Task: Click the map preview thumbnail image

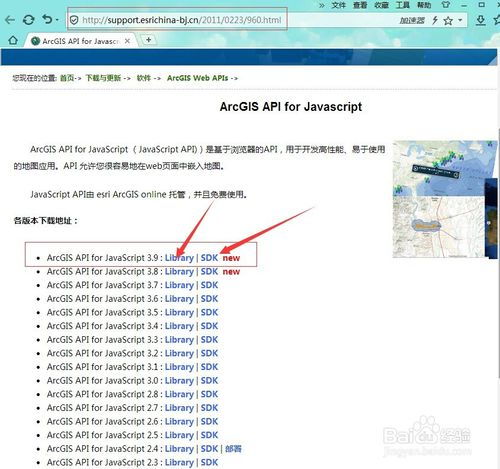Action: (x=445, y=199)
